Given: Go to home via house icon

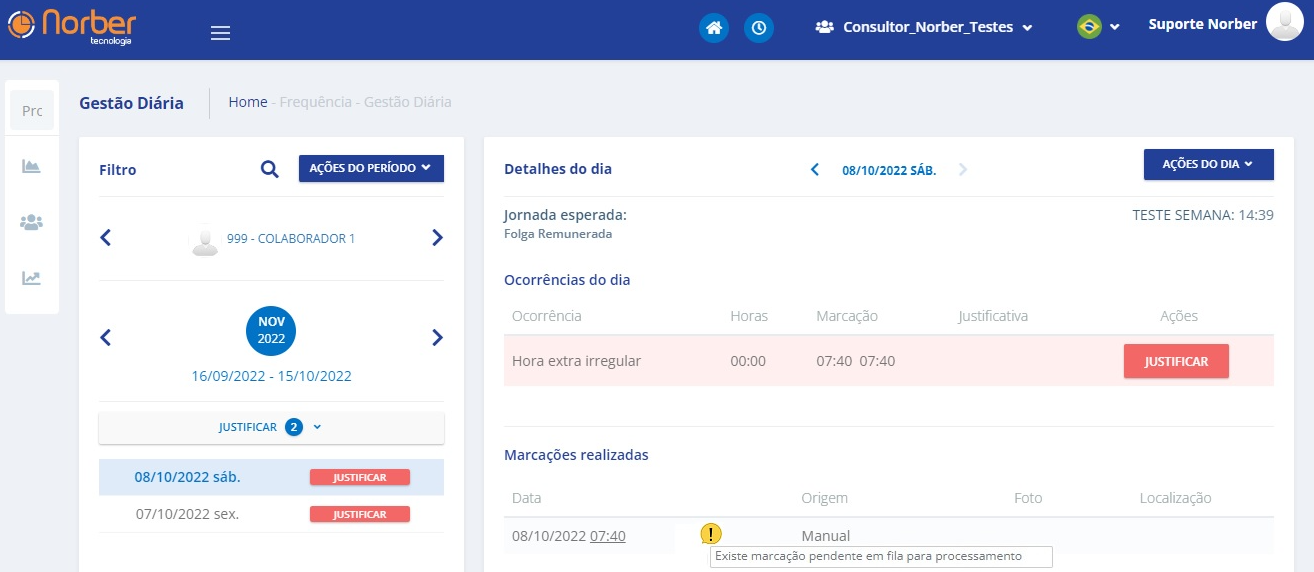Looking at the screenshot, I should (x=714, y=28).
